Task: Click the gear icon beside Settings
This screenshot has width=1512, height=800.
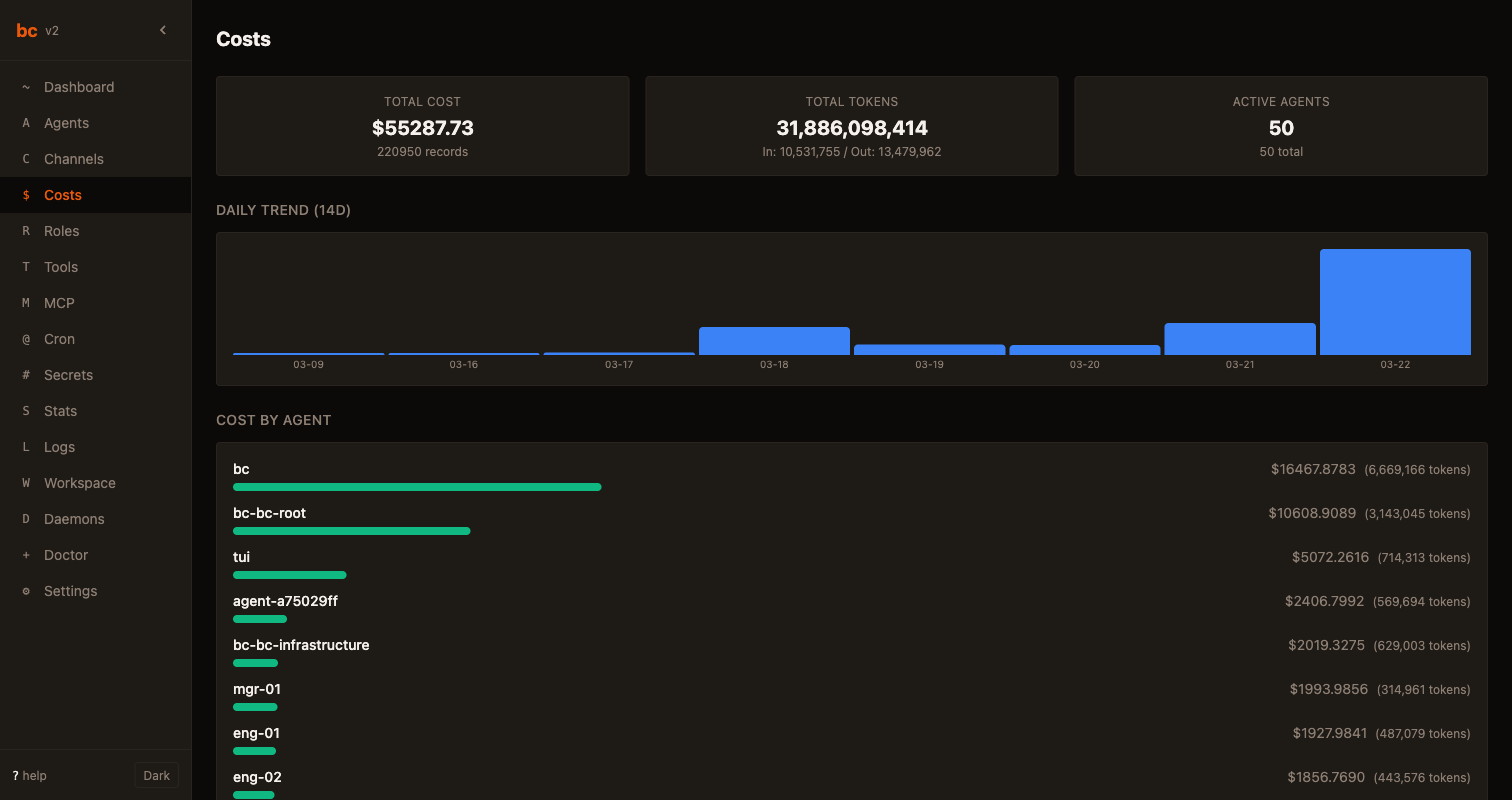Action: click(26, 591)
